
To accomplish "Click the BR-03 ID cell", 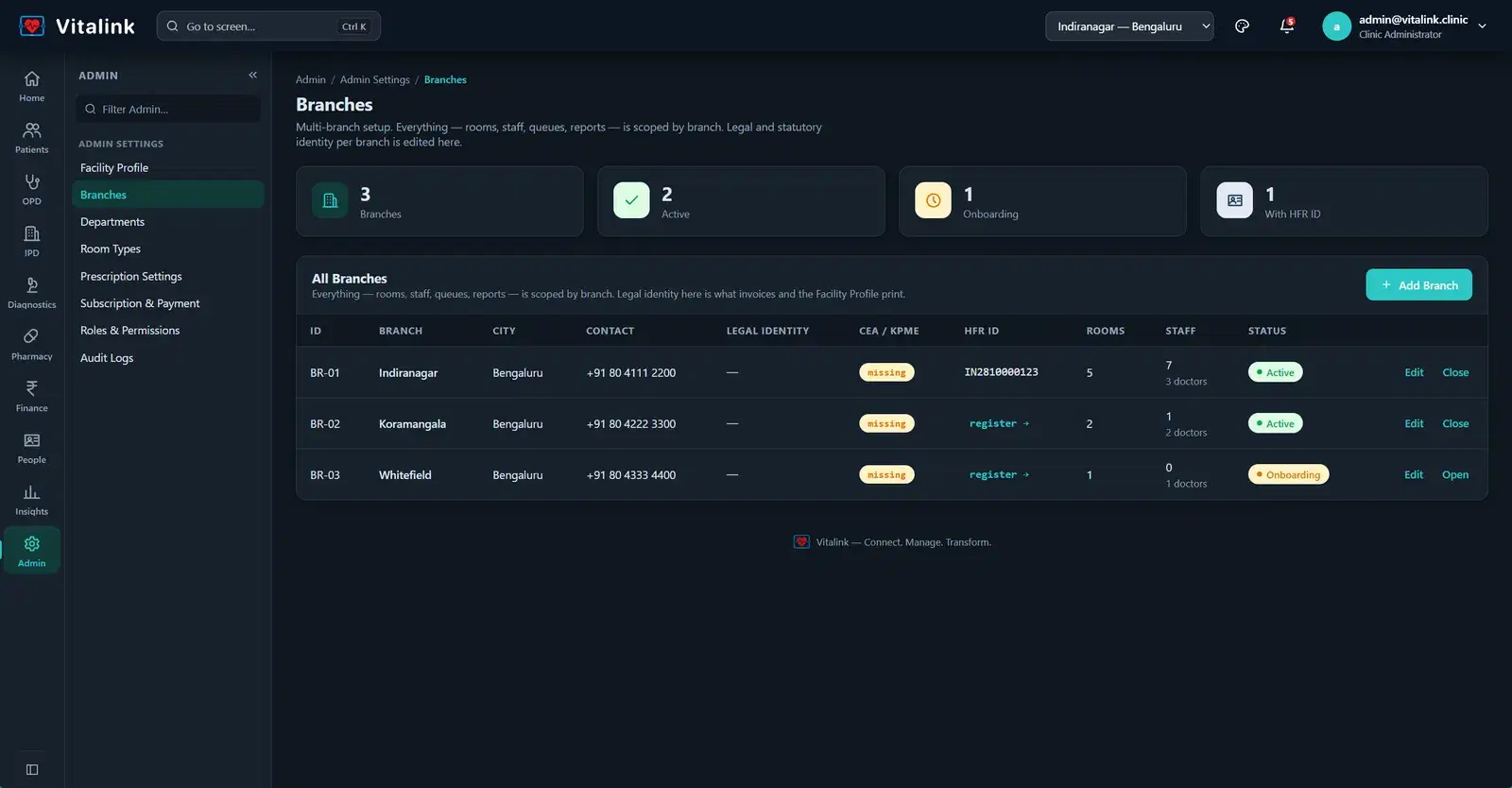I will [x=324, y=474].
